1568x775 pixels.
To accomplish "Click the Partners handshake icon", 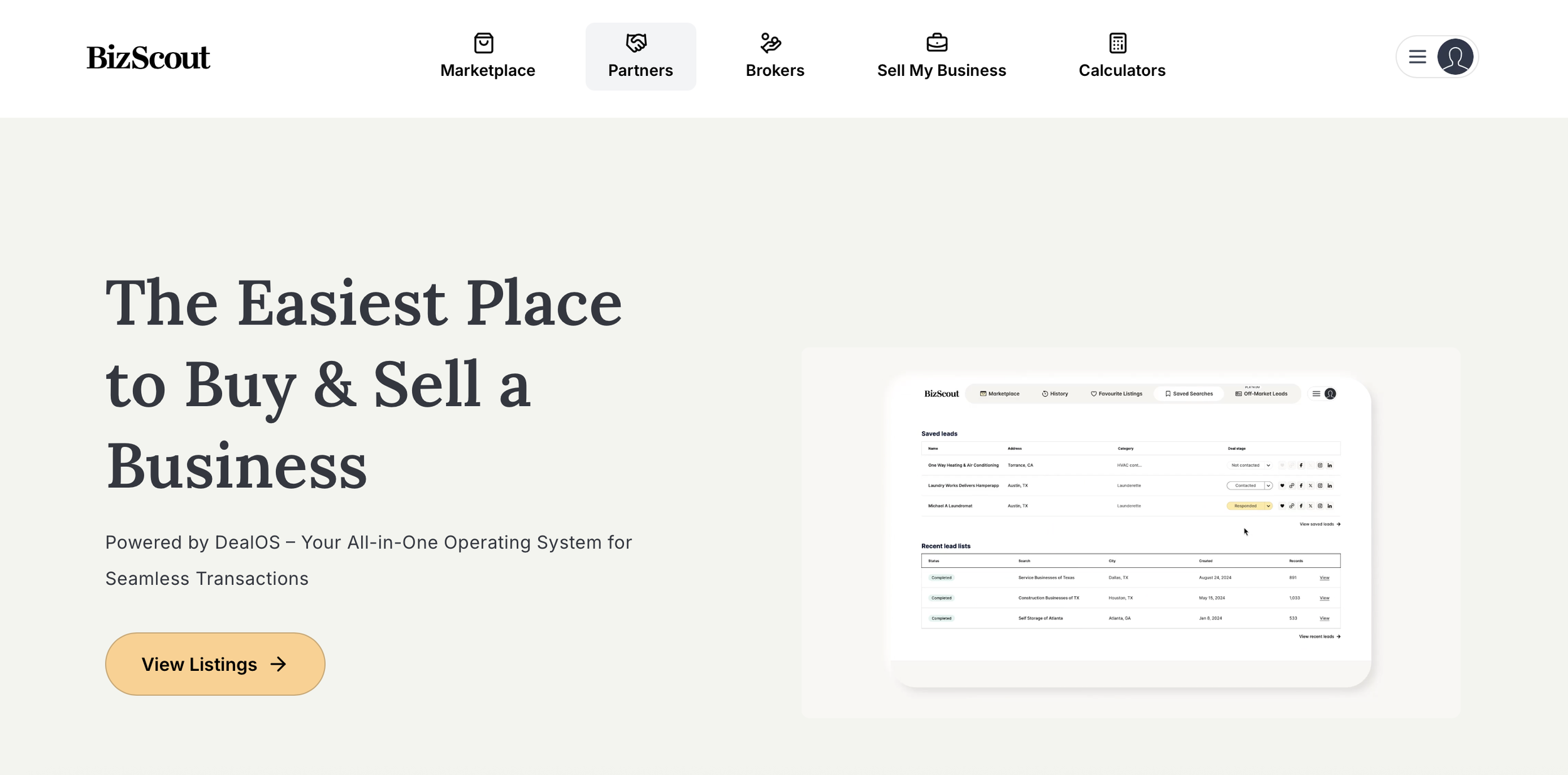I will click(636, 43).
